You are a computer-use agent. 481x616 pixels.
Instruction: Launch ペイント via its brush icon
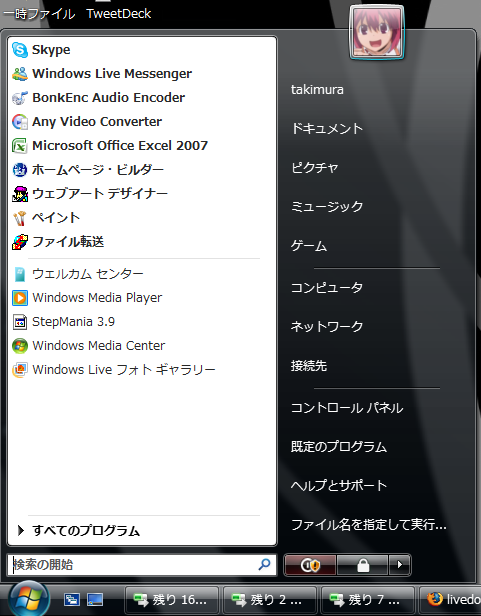click(20, 218)
